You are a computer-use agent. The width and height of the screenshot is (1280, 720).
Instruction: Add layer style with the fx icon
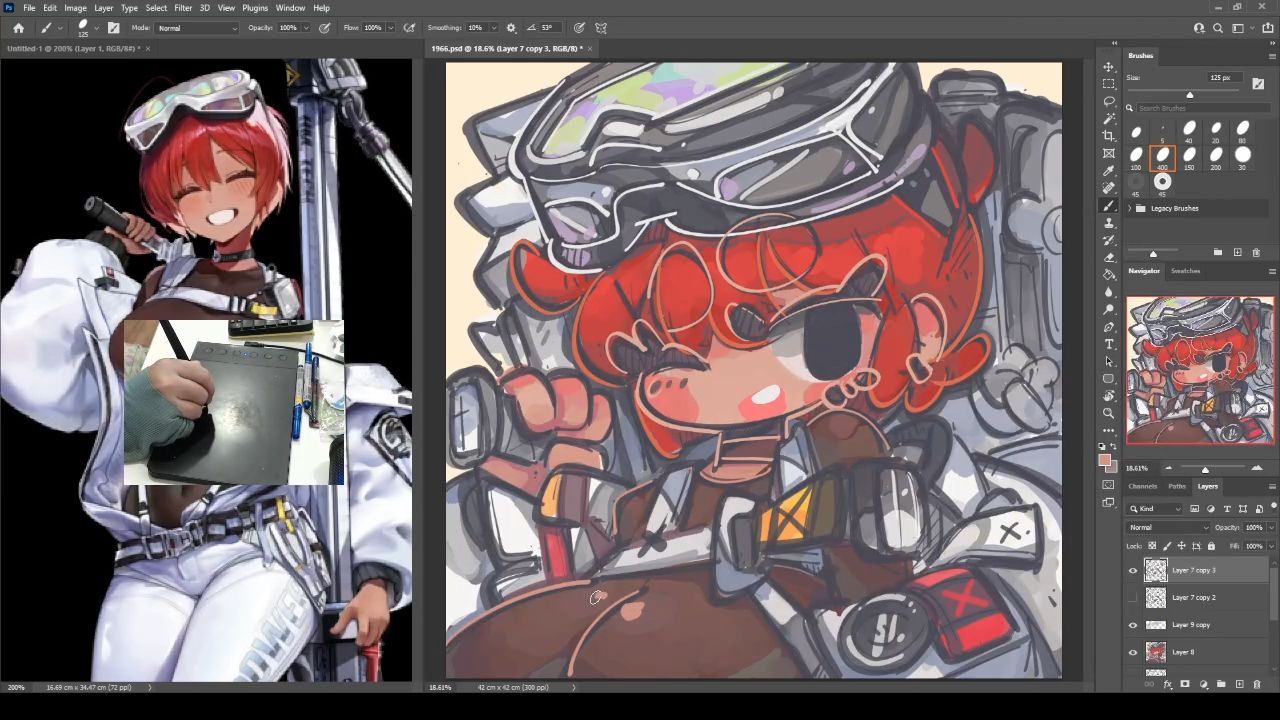pos(1167,685)
